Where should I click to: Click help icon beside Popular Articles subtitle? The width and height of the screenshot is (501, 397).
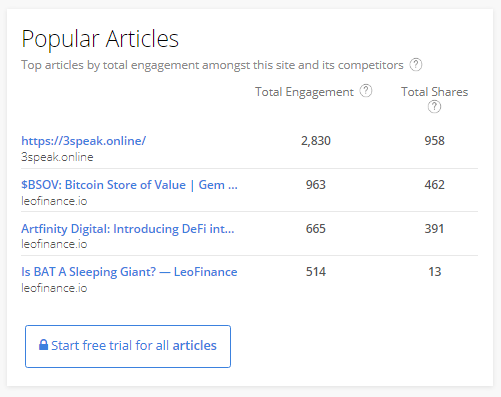(x=416, y=64)
